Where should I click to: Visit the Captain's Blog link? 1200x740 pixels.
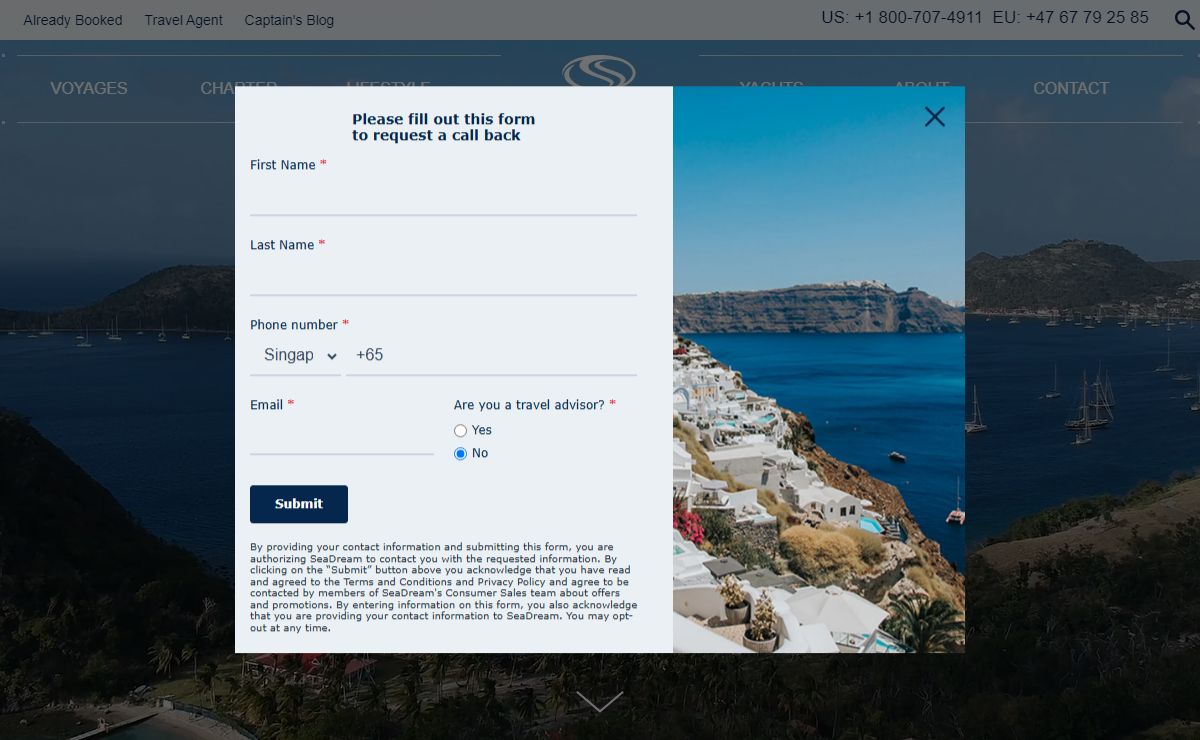(x=289, y=20)
